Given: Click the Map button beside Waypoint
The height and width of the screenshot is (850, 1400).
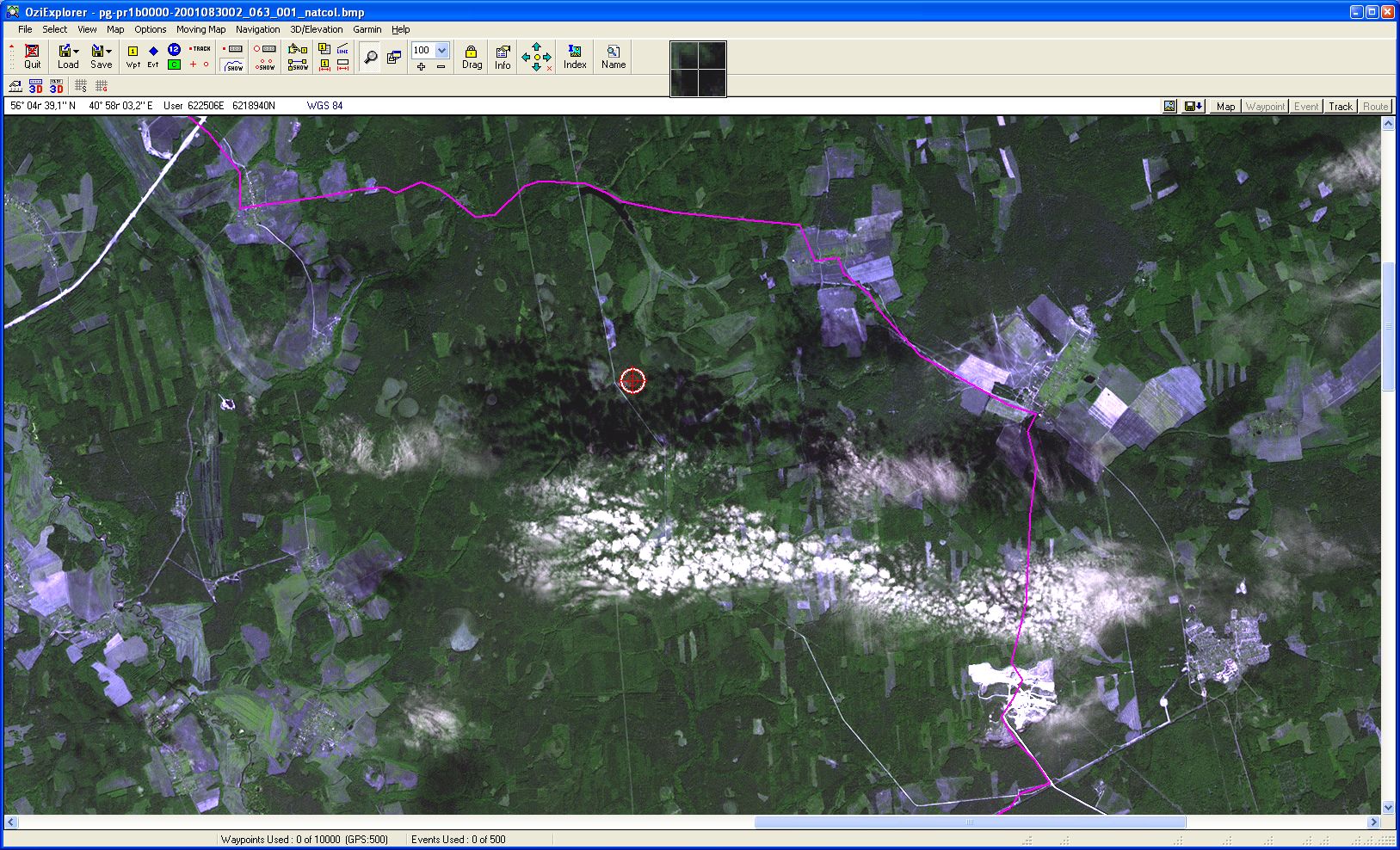Looking at the screenshot, I should click(x=1225, y=107).
